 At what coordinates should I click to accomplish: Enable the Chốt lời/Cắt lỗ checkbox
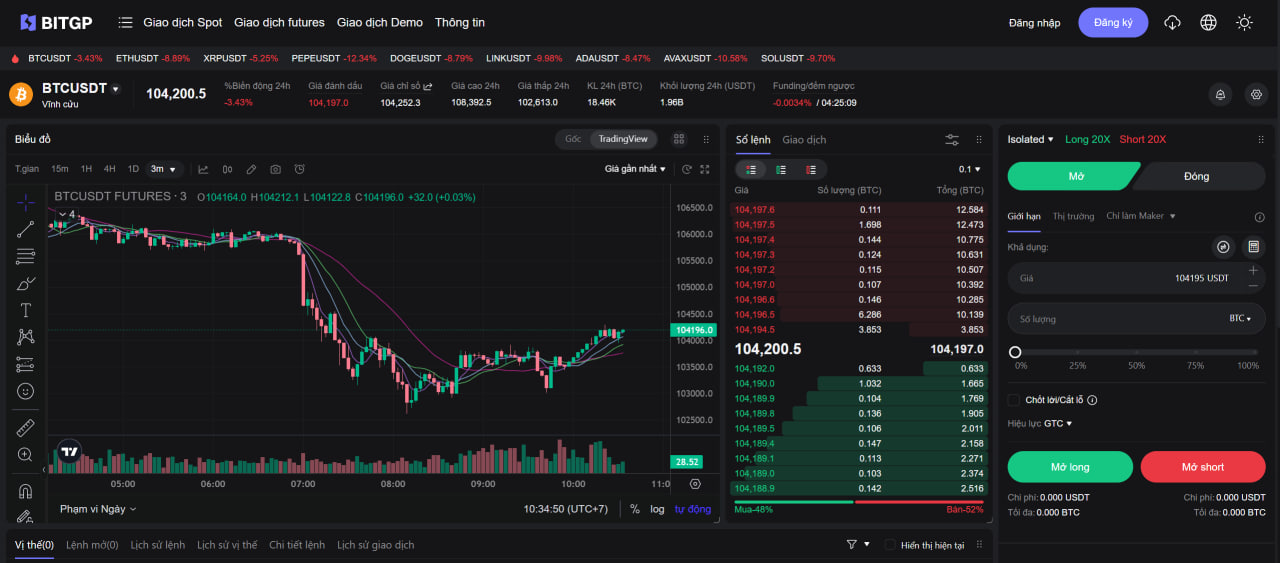pyautogui.click(x=1014, y=400)
